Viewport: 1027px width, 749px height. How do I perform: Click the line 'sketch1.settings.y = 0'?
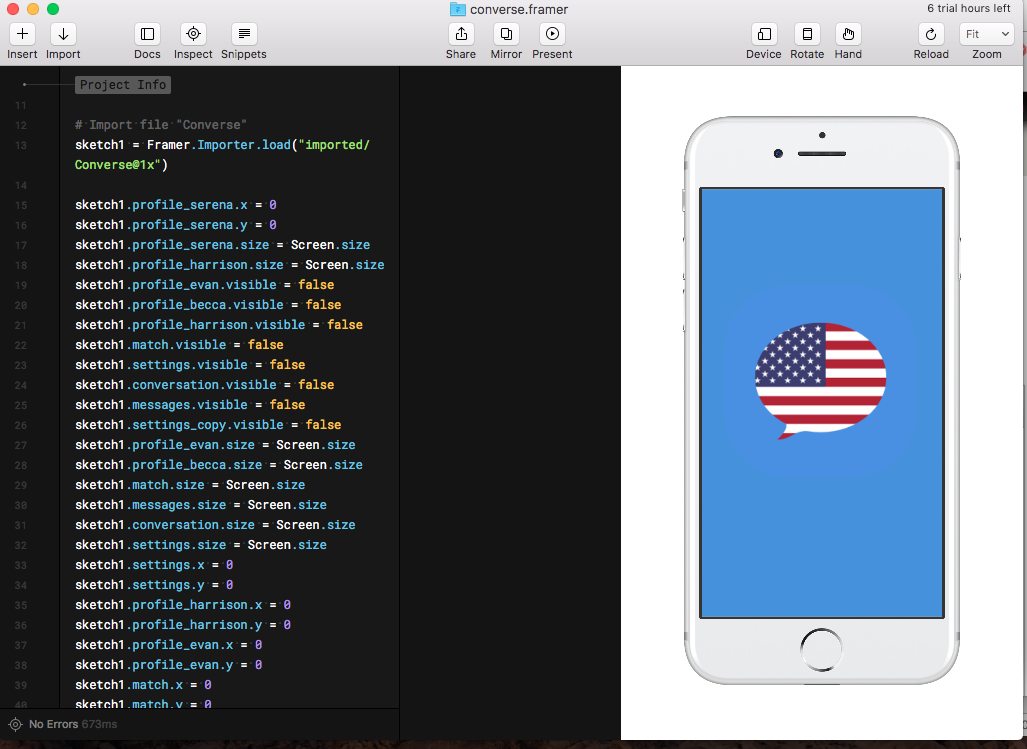pos(154,585)
